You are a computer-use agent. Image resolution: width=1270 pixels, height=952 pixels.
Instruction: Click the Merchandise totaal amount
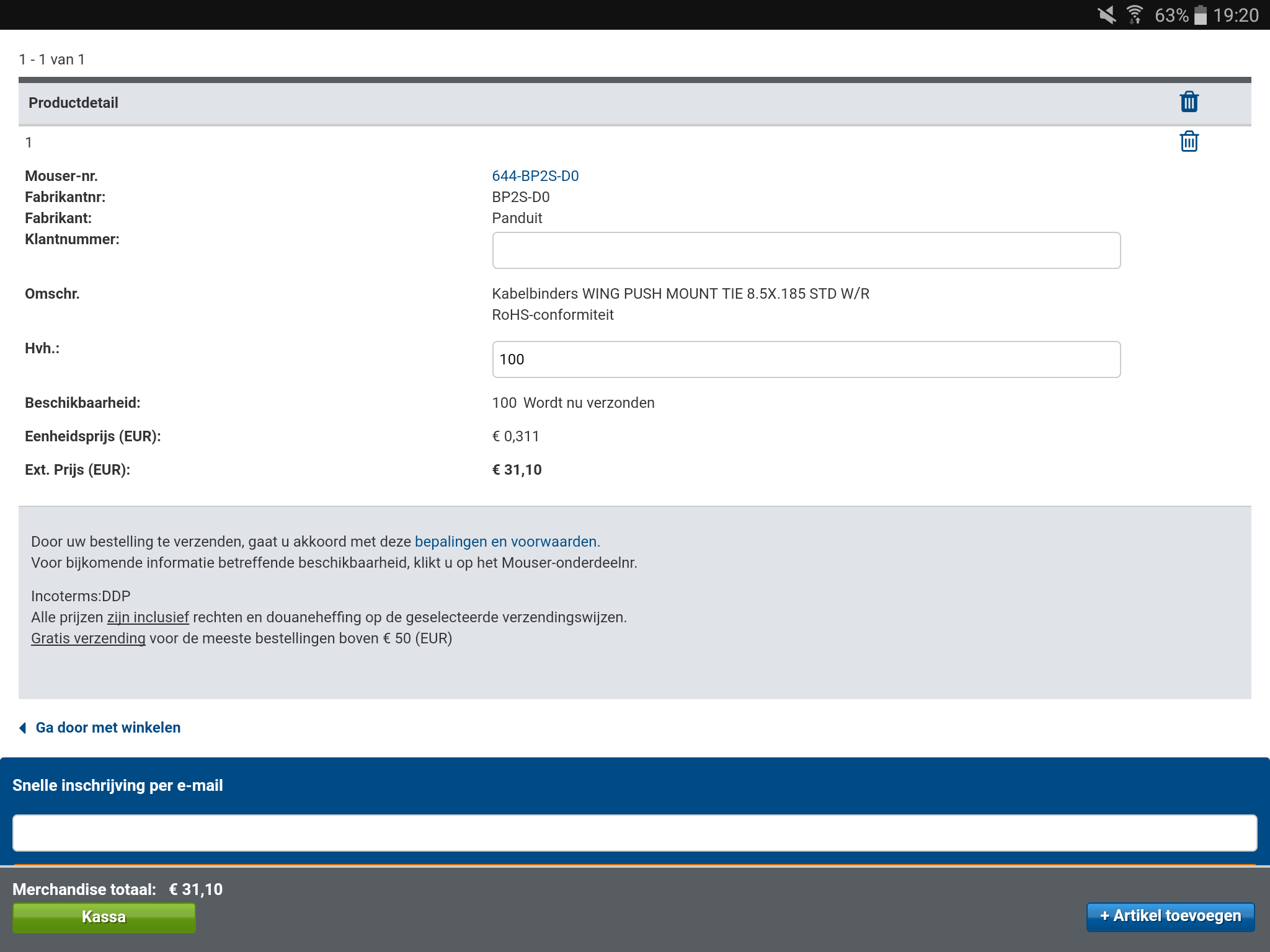tap(196, 890)
